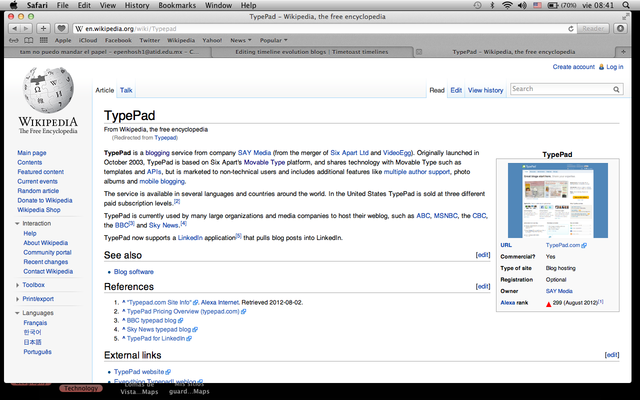Click the Create account link
Image resolution: width=640 pixels, height=400 pixels.
pyautogui.click(x=573, y=67)
